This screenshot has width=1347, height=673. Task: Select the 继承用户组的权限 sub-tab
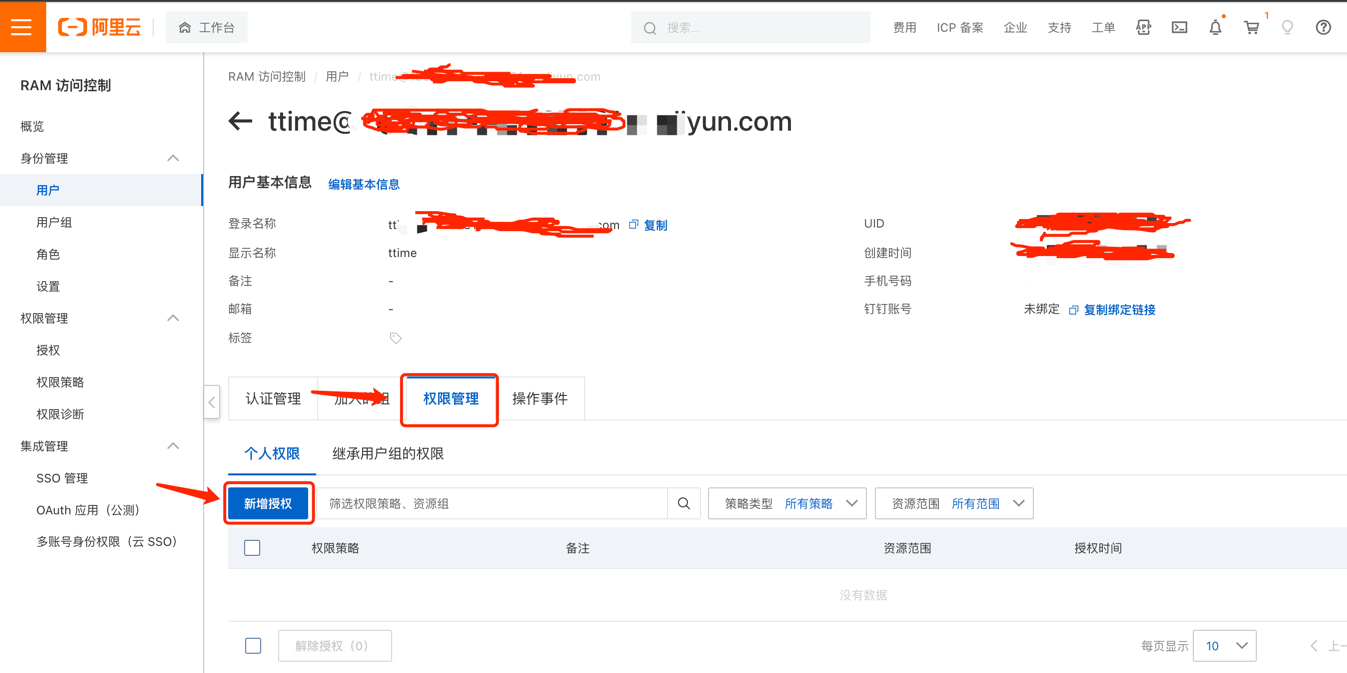click(x=388, y=454)
